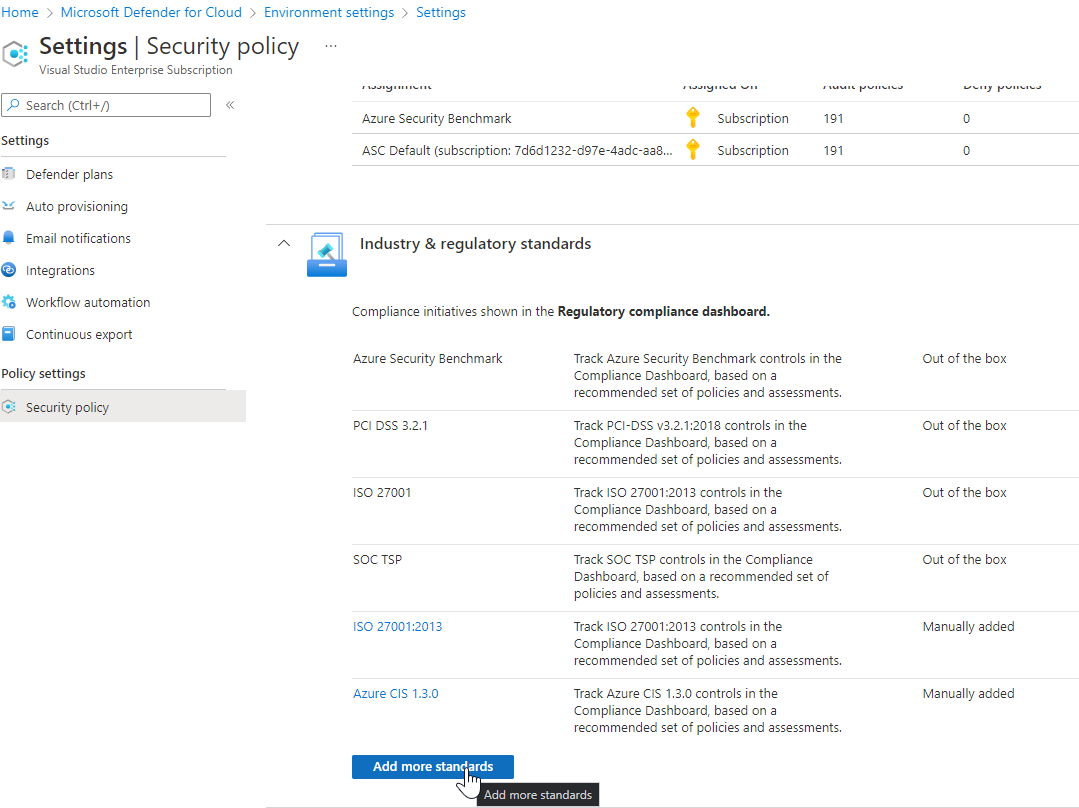Click the key icon next to Azure Security Benchmark
This screenshot has width=1079, height=808.
click(x=693, y=117)
